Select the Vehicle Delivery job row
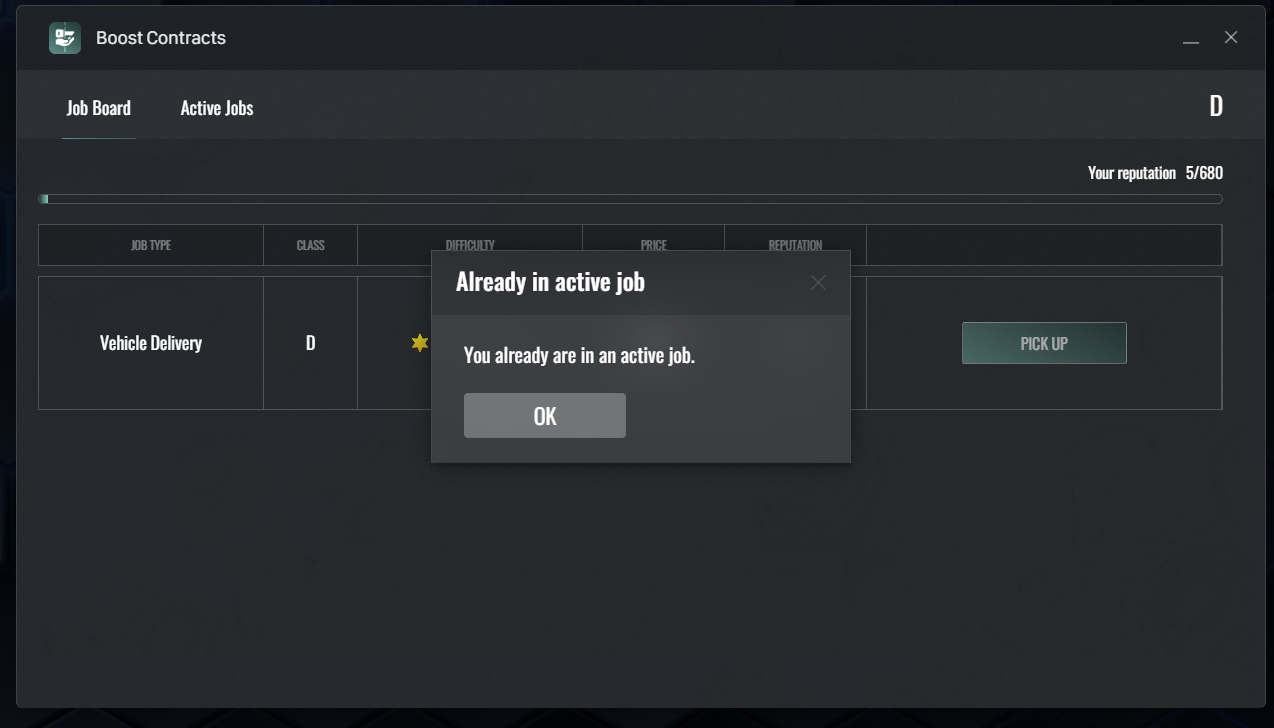 (x=150, y=342)
